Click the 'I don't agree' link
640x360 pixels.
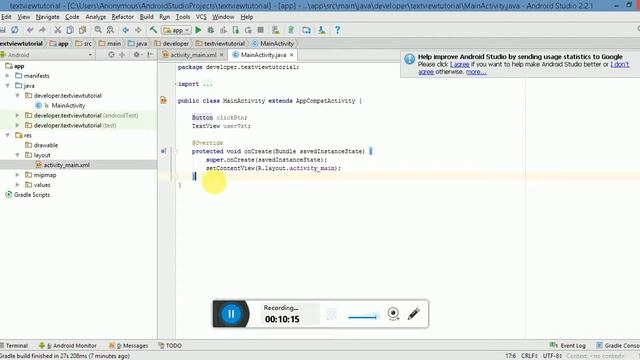[620, 64]
